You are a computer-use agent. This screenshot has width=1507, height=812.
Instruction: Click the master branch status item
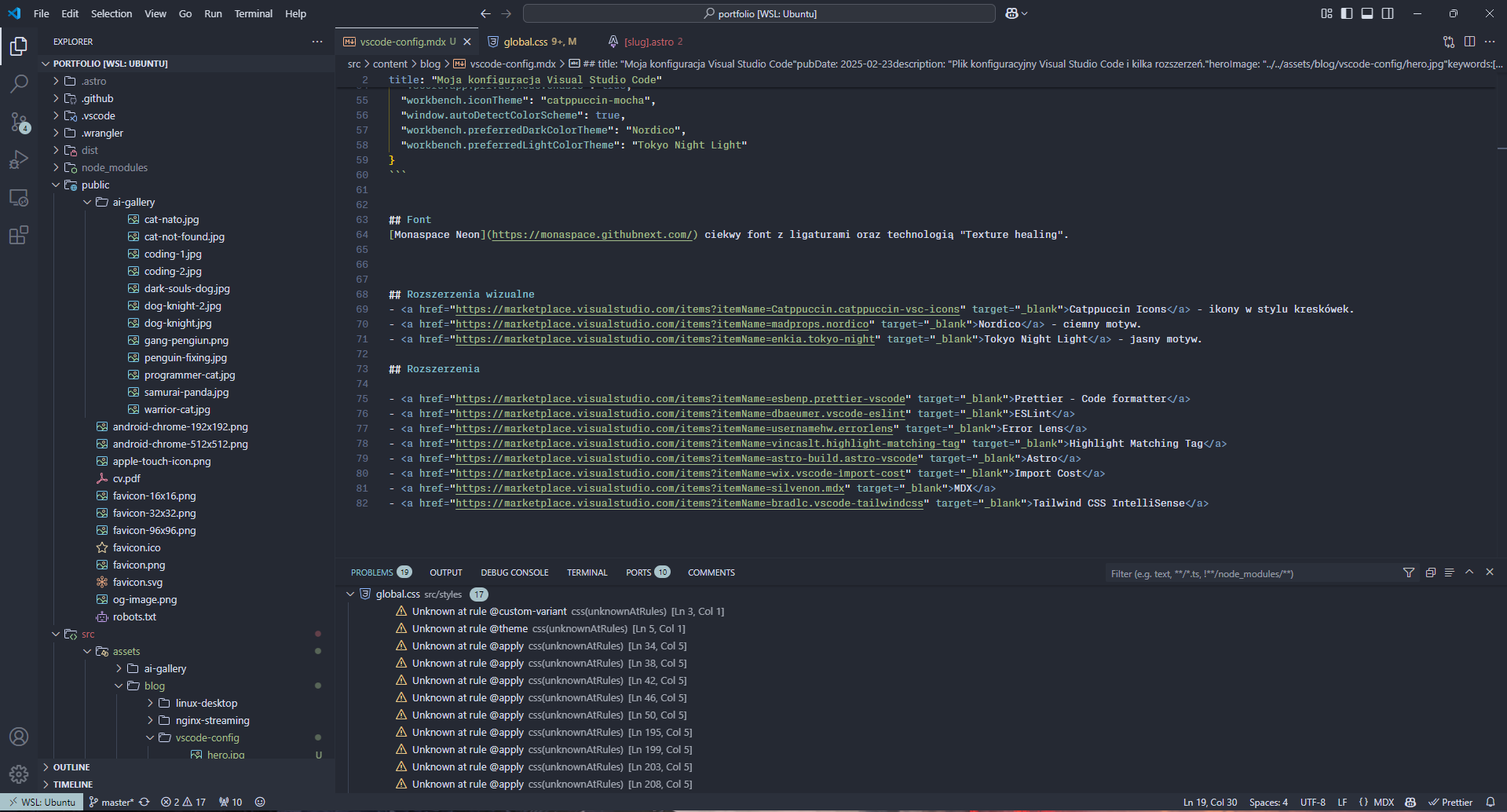pyautogui.click(x=112, y=802)
